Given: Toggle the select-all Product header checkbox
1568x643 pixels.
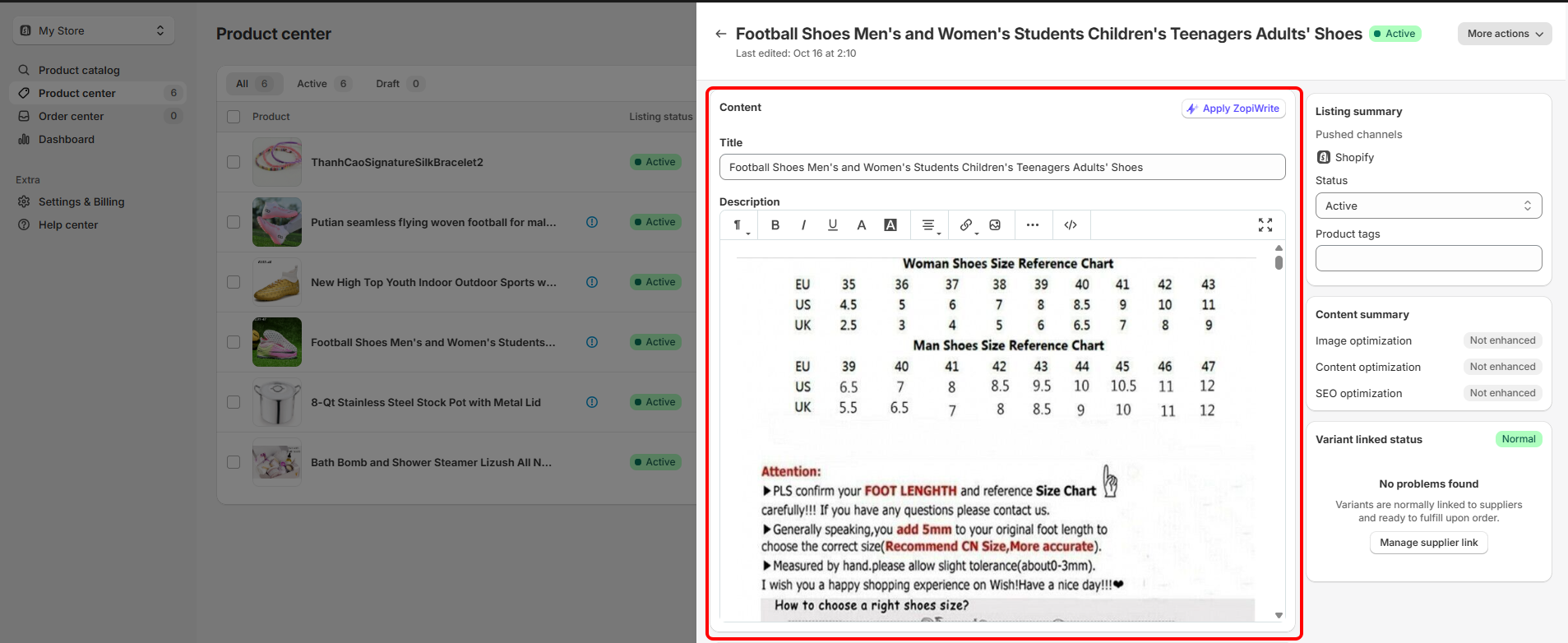Looking at the screenshot, I should tap(234, 117).
